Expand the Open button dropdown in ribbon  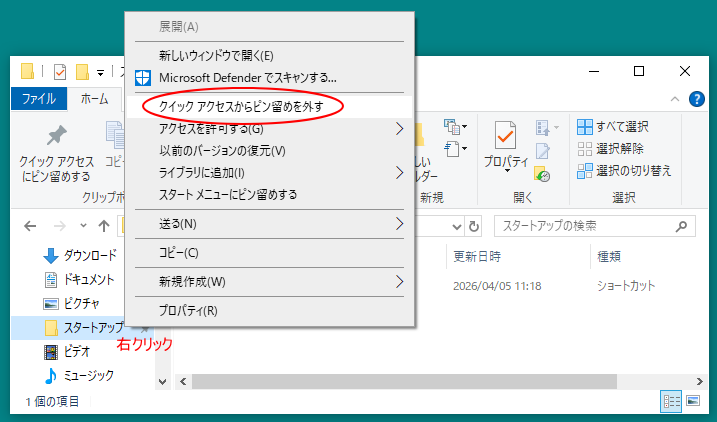coord(556,128)
